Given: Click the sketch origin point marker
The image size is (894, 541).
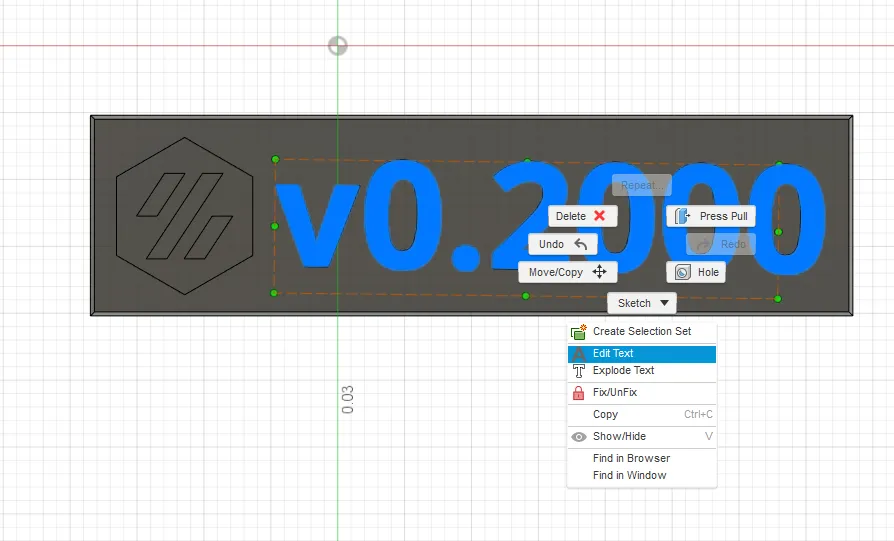Looking at the screenshot, I should pyautogui.click(x=338, y=46).
